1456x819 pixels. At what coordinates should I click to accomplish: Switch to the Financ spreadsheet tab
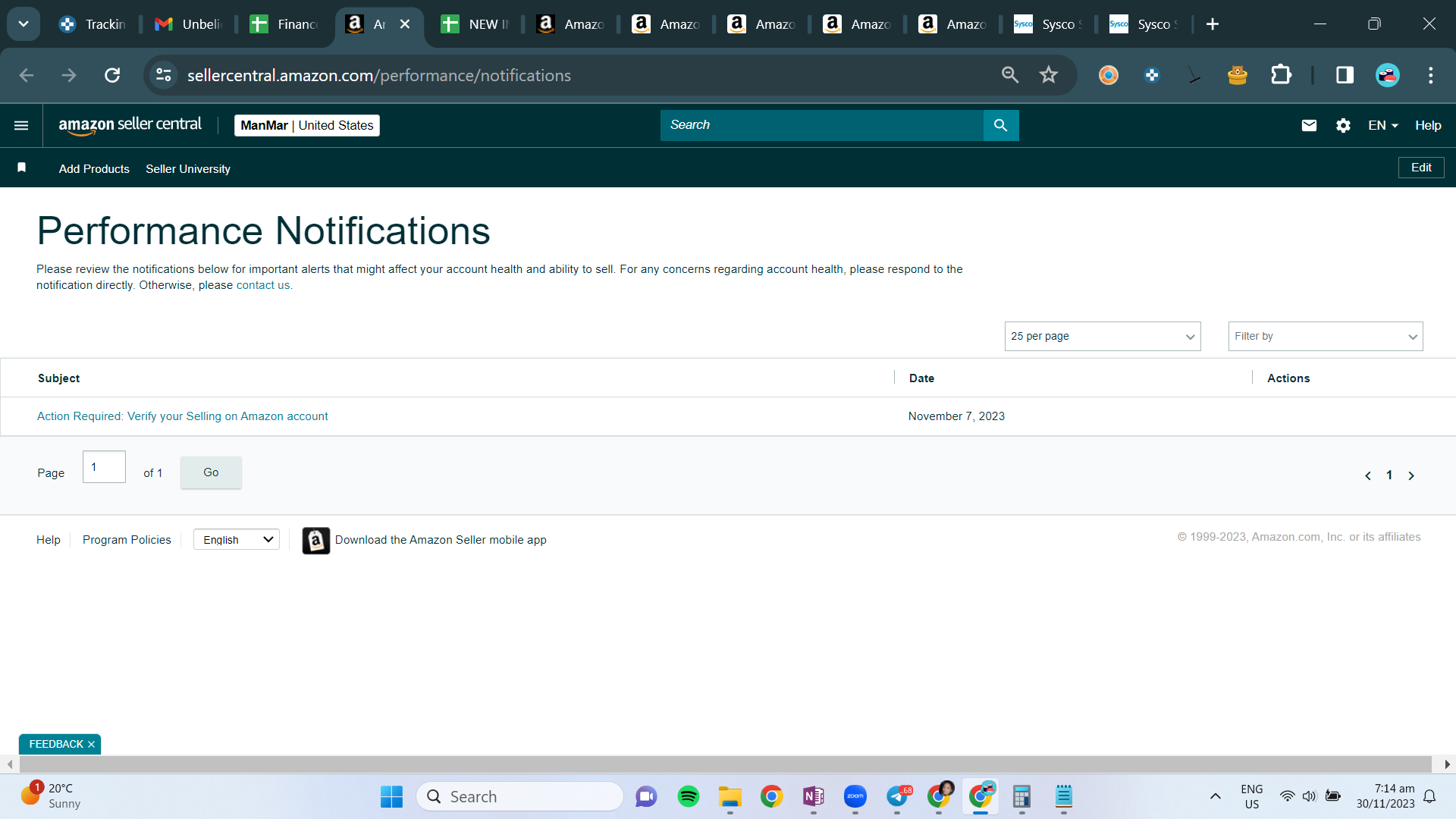284,24
